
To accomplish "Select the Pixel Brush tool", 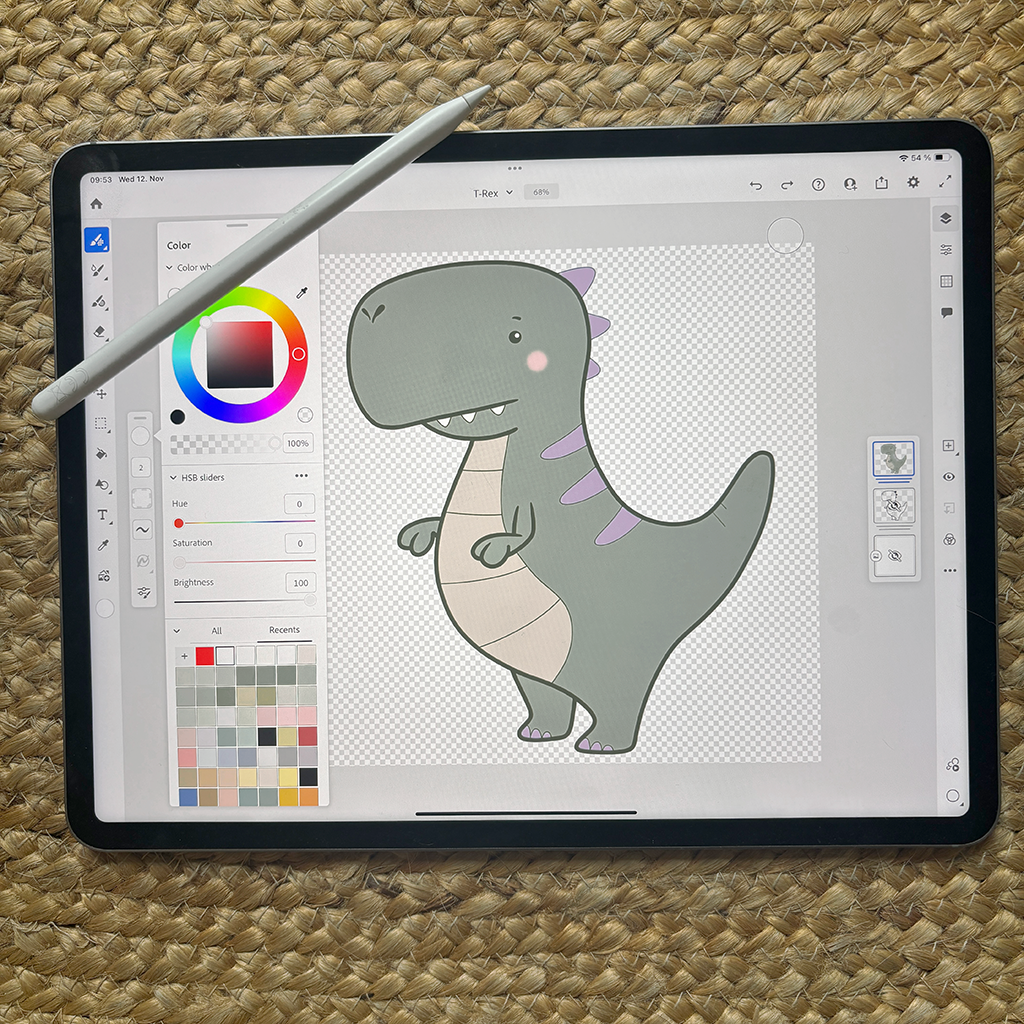I will (97, 240).
